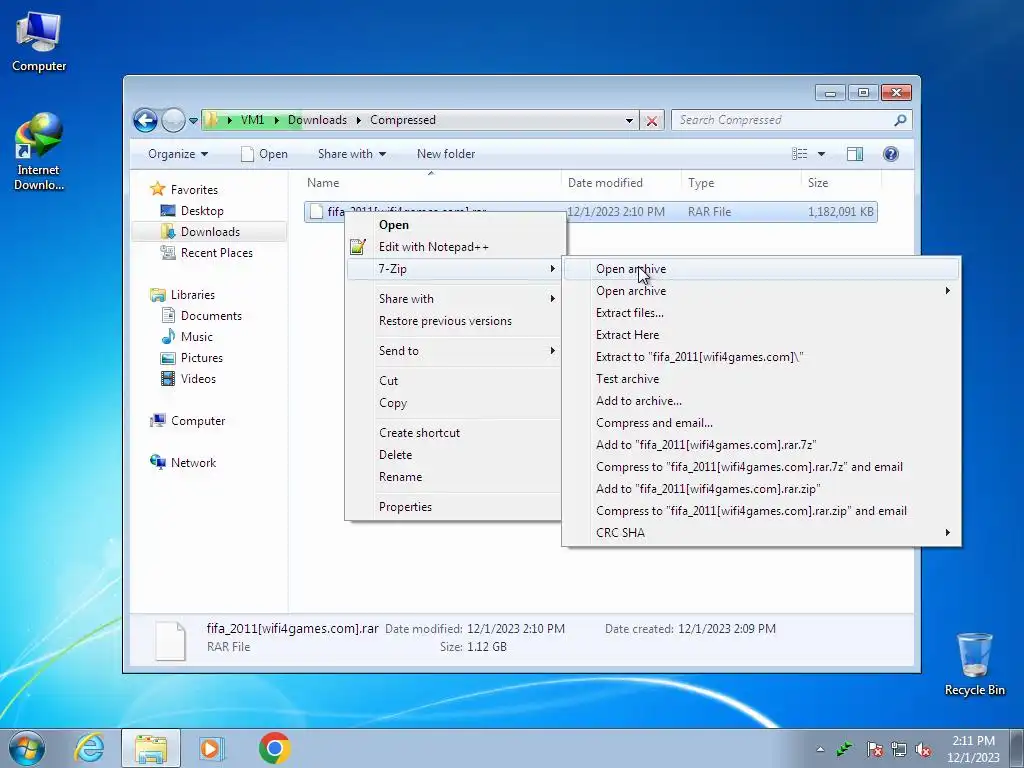Launch Internet Explorer from taskbar
The width and height of the screenshot is (1024, 768).
pyautogui.click(x=89, y=748)
